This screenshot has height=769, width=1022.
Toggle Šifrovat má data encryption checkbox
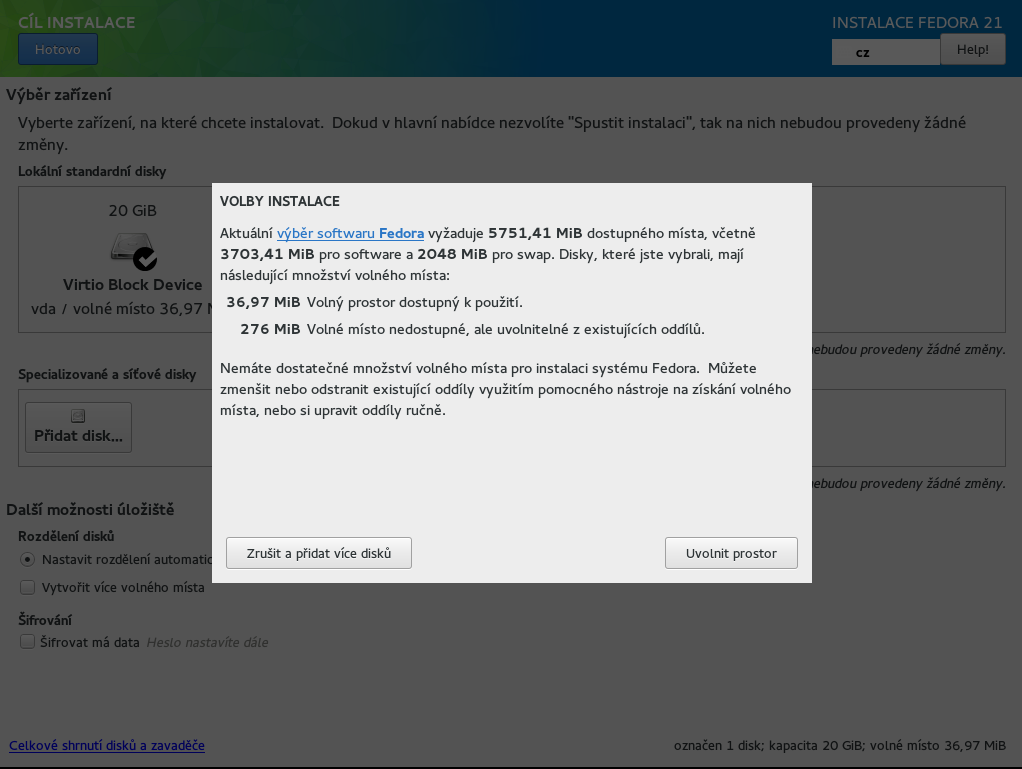28,642
